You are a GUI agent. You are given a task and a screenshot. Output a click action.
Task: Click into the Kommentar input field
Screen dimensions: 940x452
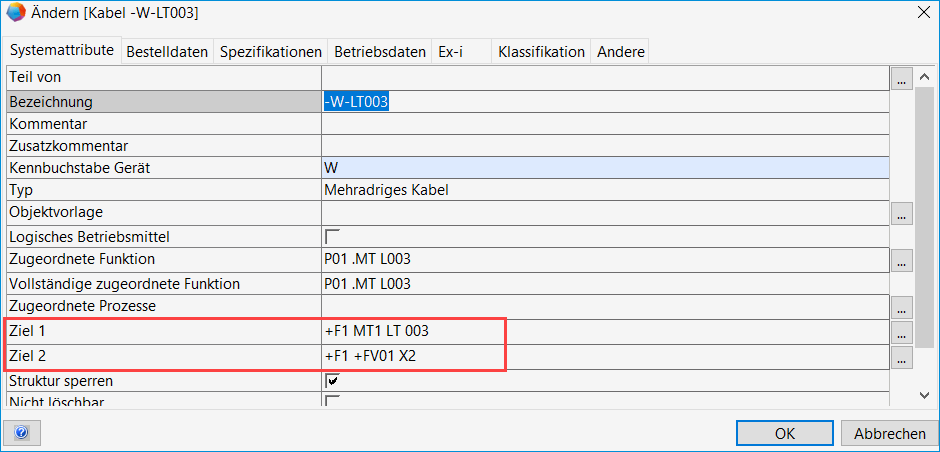point(605,124)
